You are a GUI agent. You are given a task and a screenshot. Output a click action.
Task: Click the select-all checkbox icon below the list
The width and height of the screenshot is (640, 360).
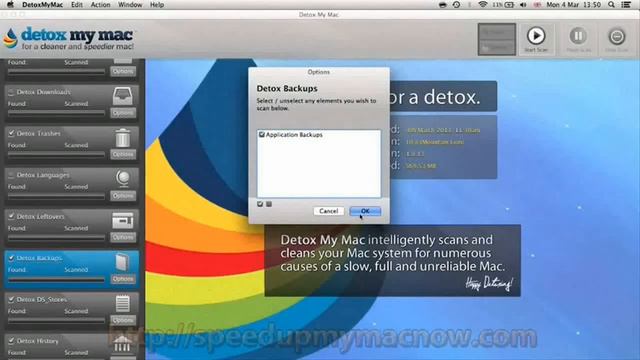(x=260, y=204)
